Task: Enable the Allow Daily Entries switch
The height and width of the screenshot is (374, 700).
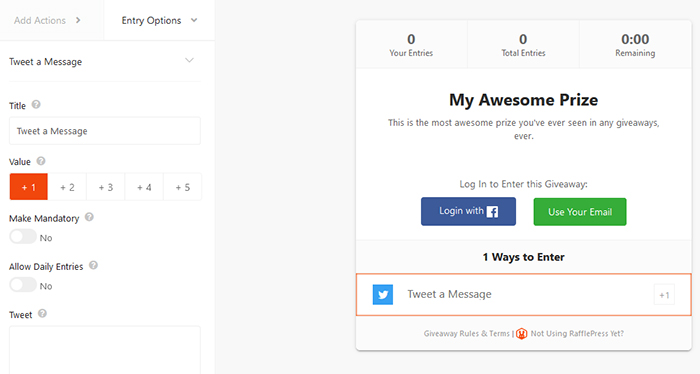Action: [x=23, y=285]
